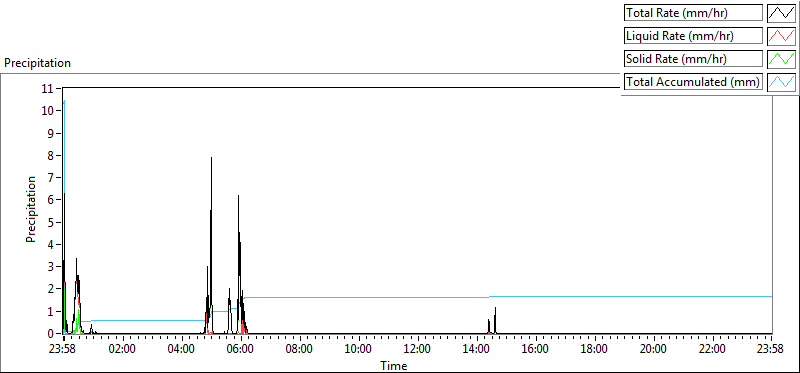Click the 23:58 start time axis label
The height and width of the screenshot is (373, 800).
(64, 349)
